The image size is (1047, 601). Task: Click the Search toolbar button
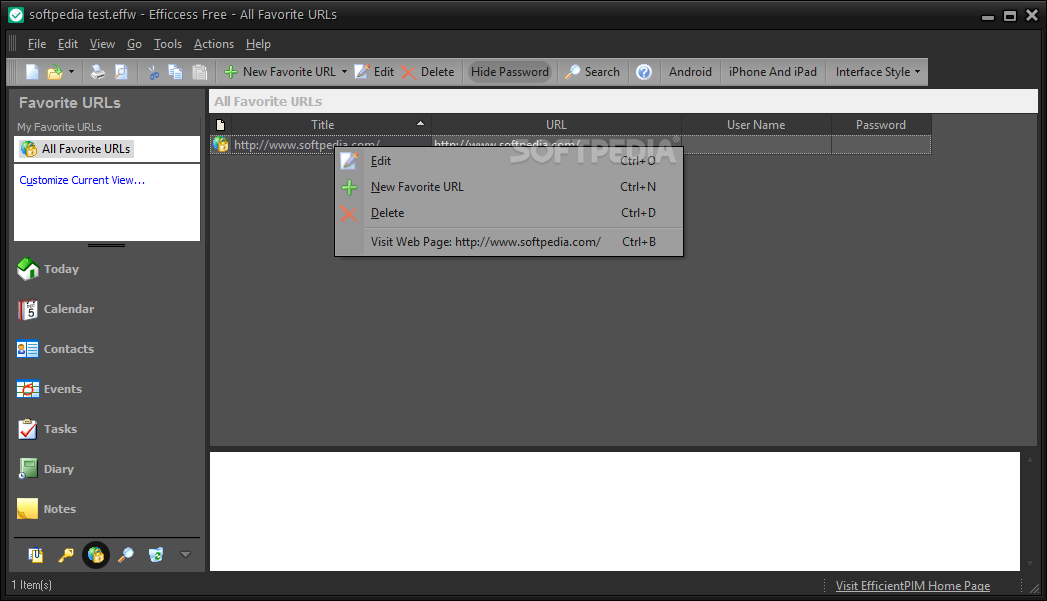click(x=592, y=71)
